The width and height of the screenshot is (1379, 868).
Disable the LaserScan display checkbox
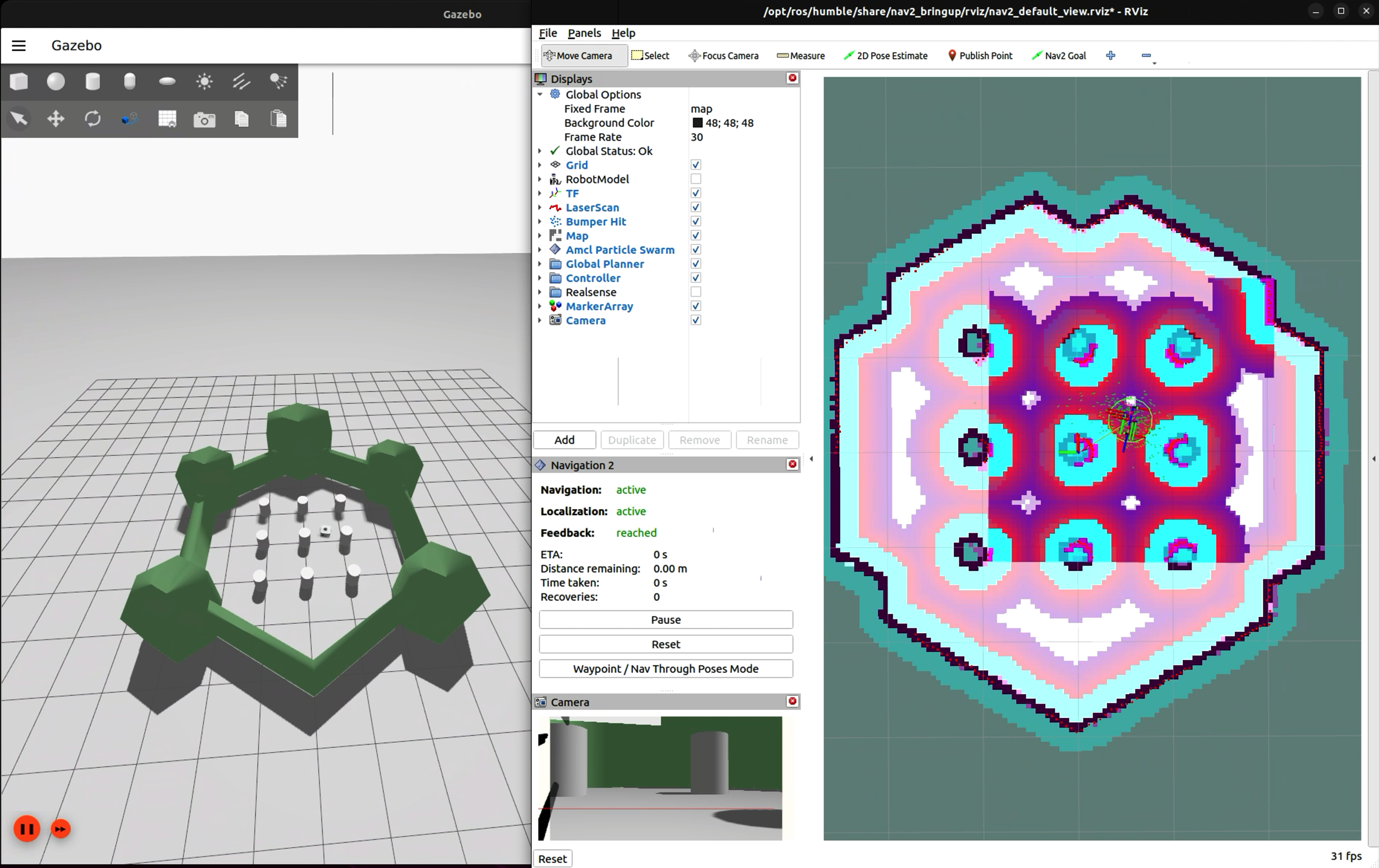coord(696,207)
